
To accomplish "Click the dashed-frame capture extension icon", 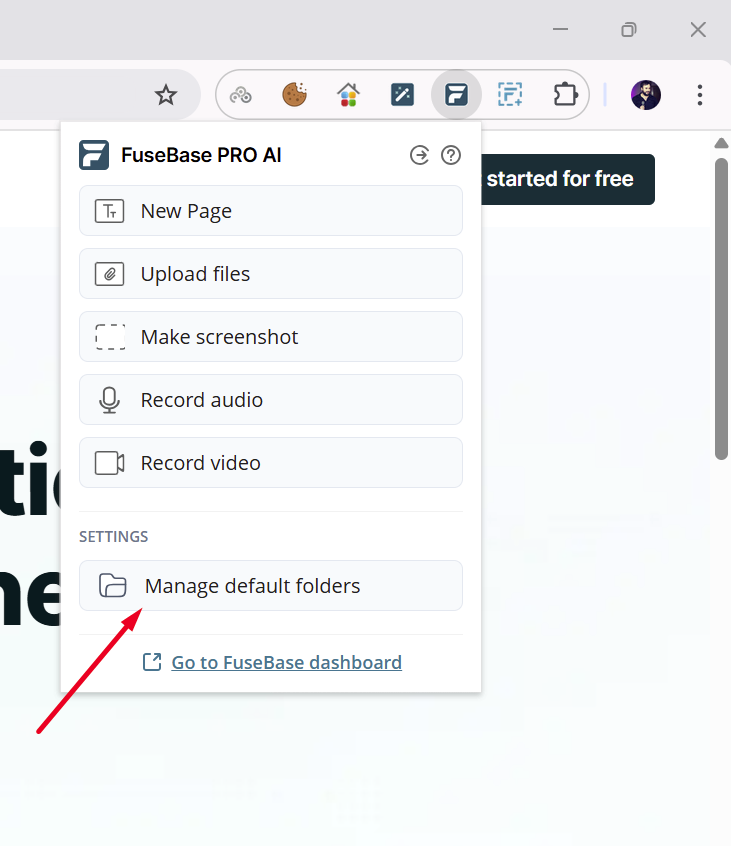I will coord(510,95).
